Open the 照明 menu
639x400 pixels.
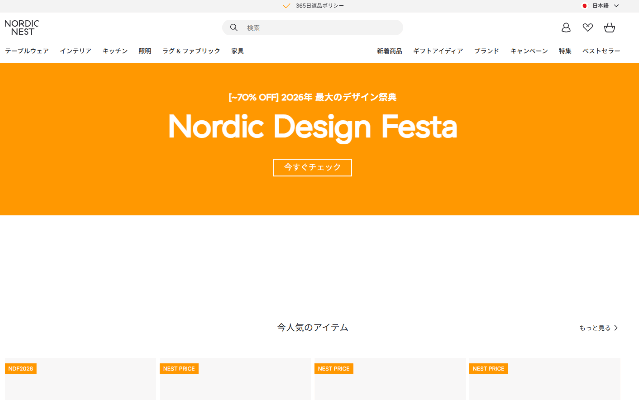[x=145, y=51]
